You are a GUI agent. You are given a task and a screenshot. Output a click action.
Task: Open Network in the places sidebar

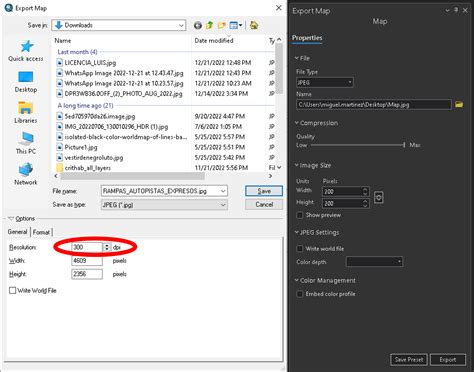point(26,174)
